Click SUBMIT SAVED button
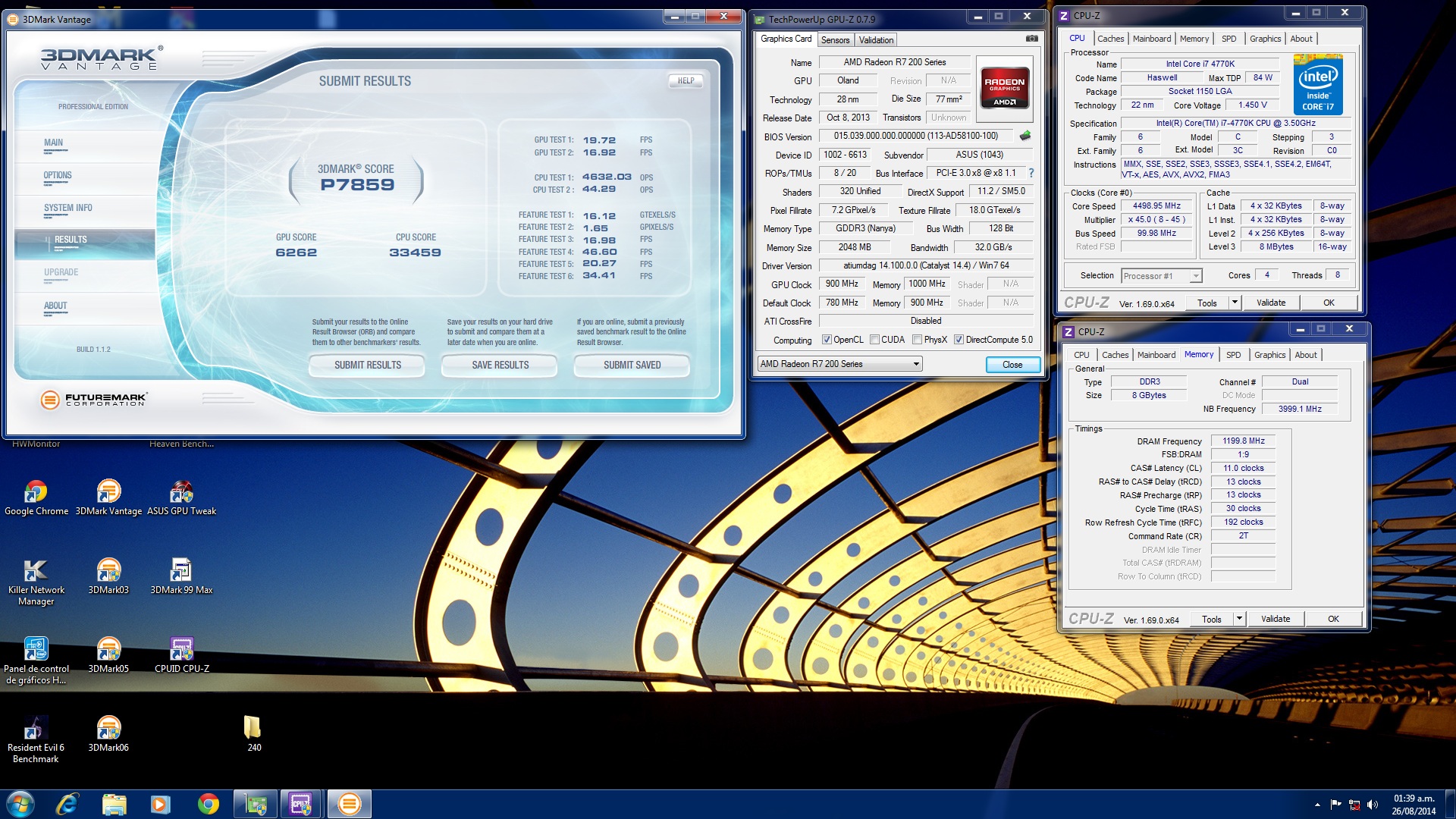Screen dimensions: 1456x819 (632, 365)
